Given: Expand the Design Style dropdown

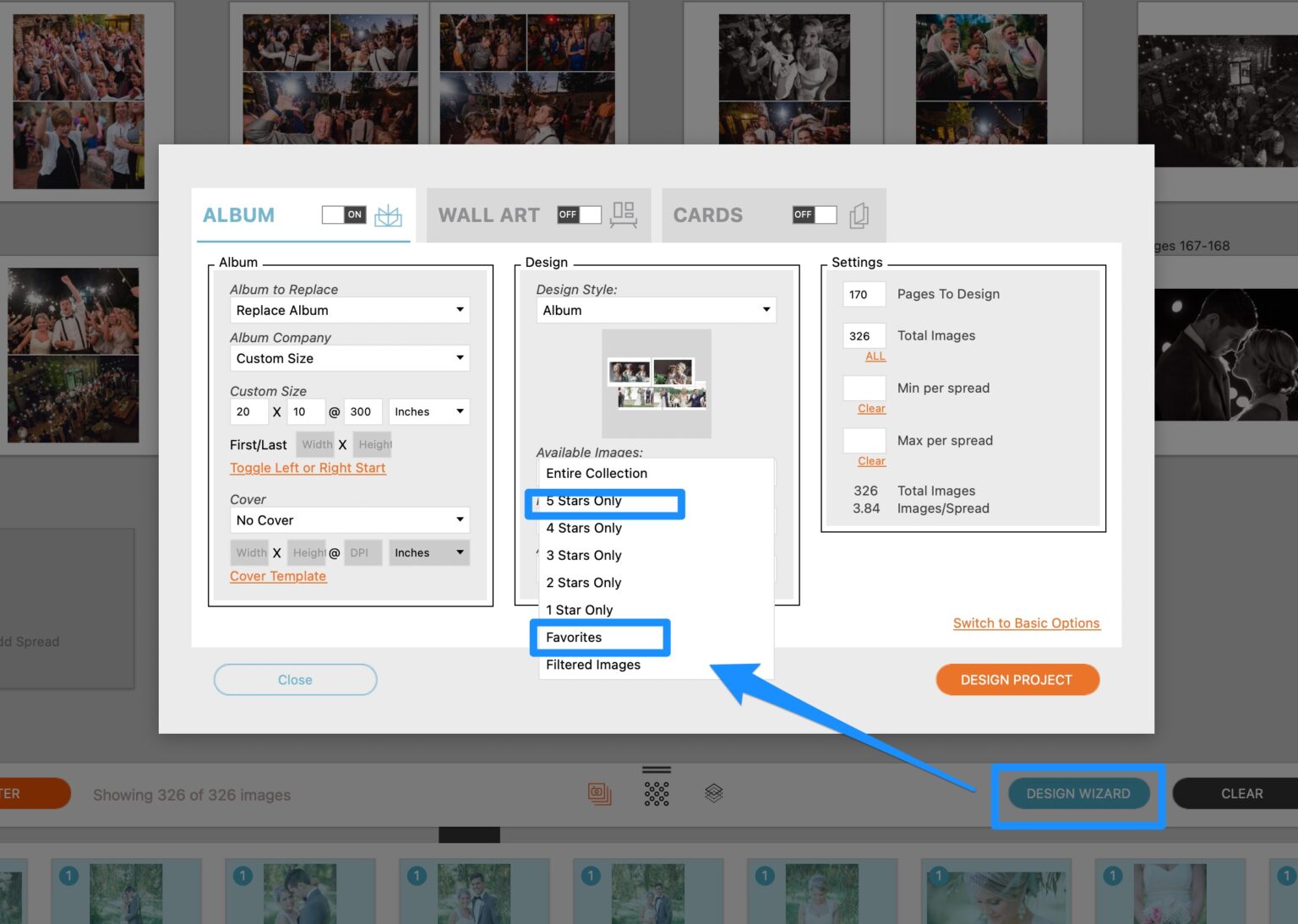Looking at the screenshot, I should tap(655, 310).
